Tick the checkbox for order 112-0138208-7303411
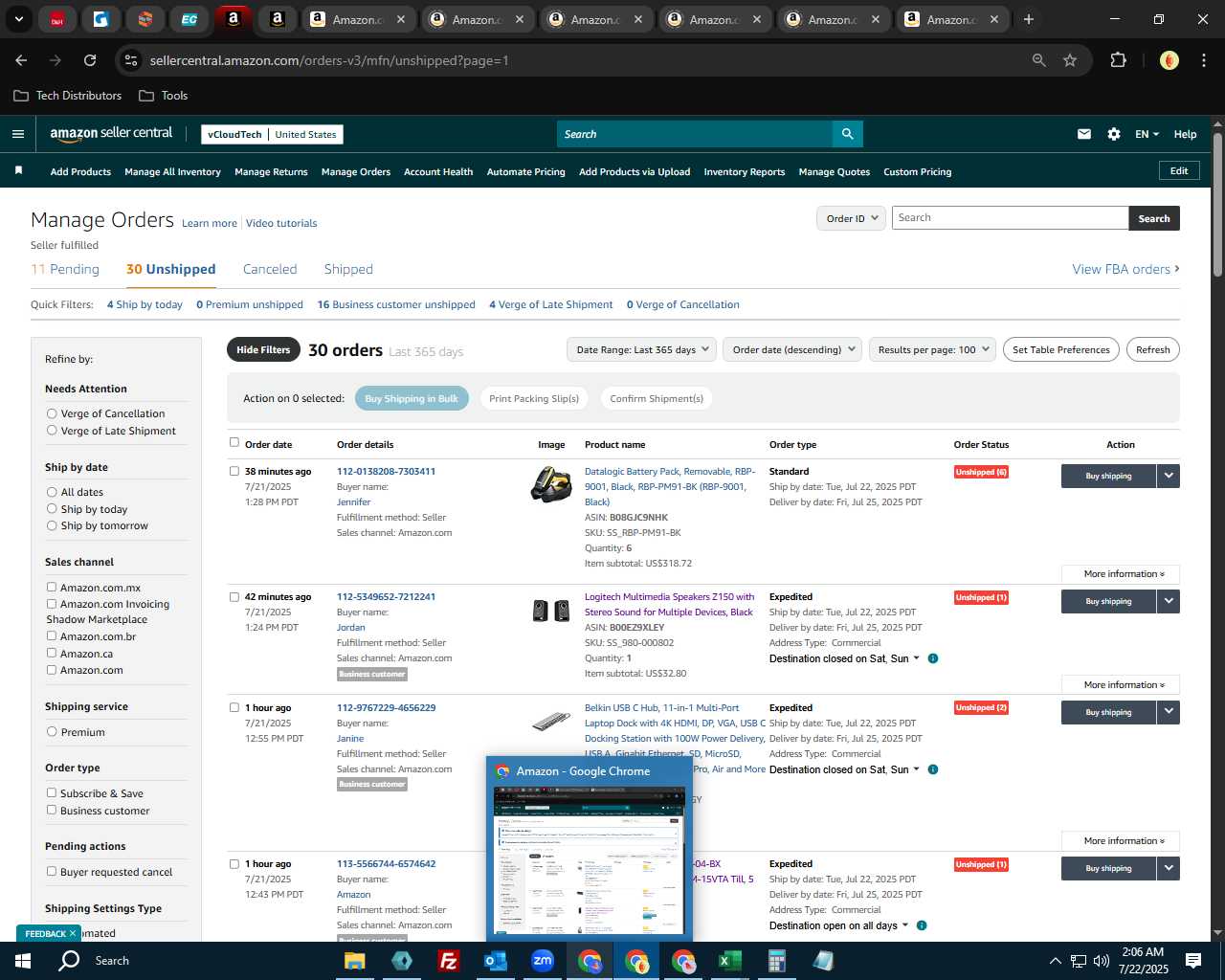The image size is (1225, 980). point(234,471)
